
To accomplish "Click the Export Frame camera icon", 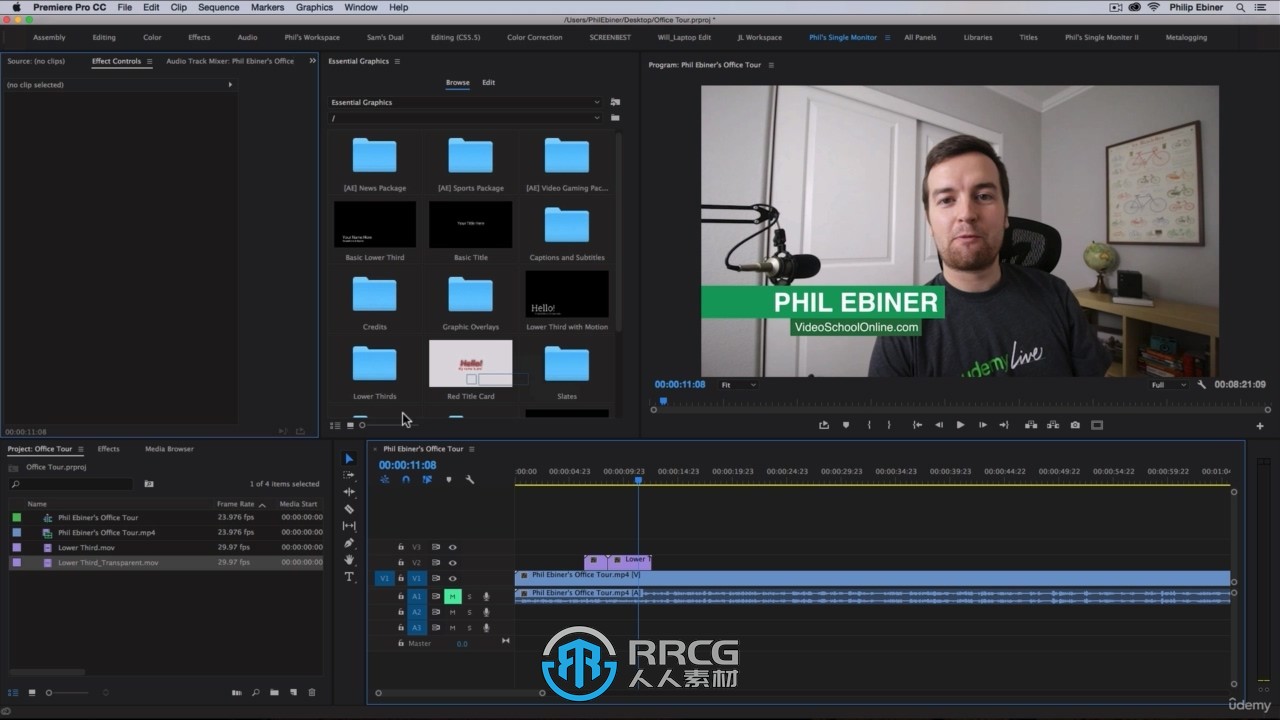I will (1075, 425).
